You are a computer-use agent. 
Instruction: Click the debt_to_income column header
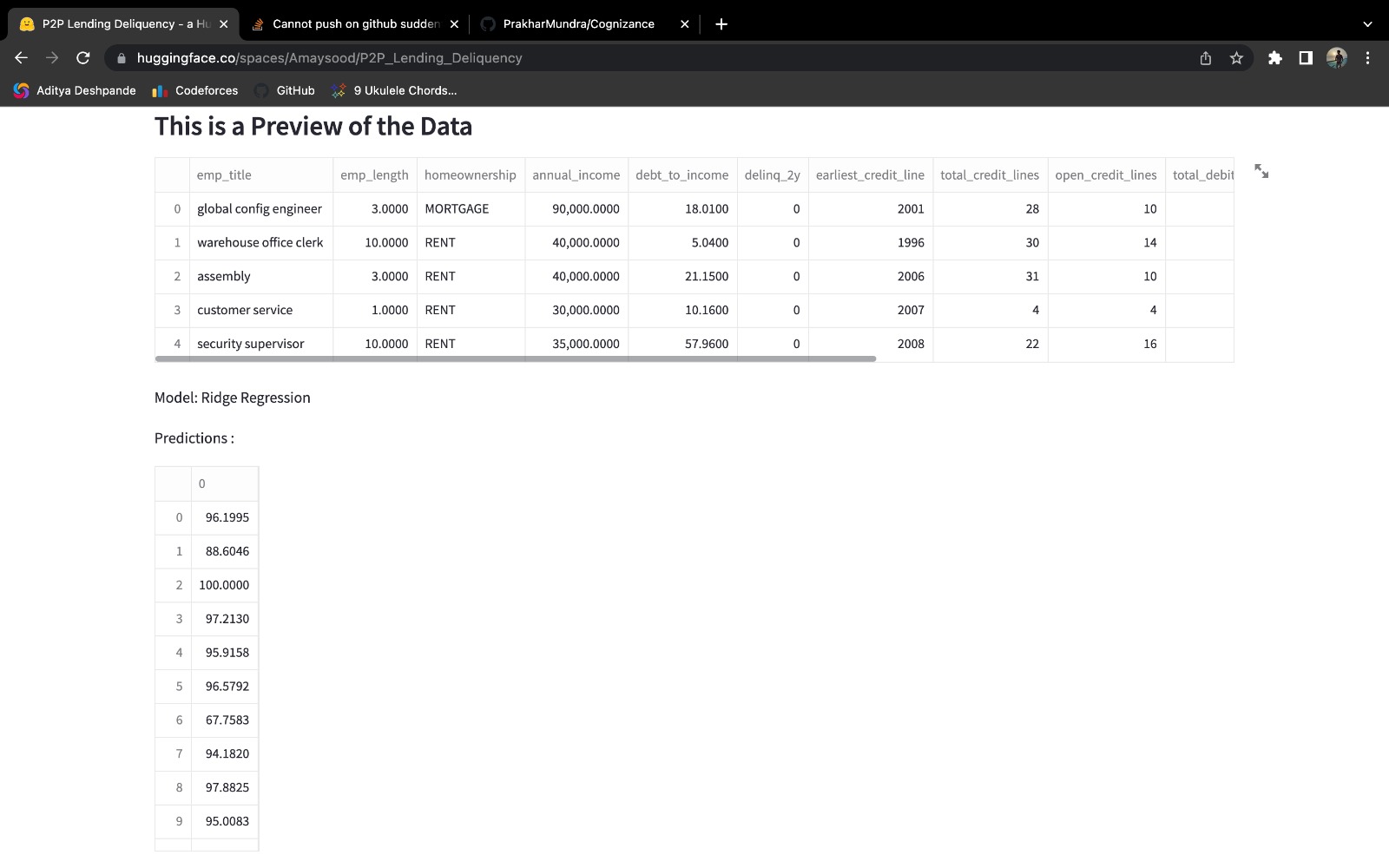(x=682, y=175)
